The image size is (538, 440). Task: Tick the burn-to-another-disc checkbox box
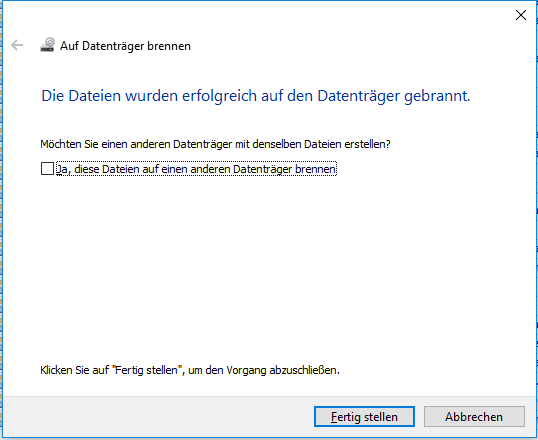[x=47, y=169]
